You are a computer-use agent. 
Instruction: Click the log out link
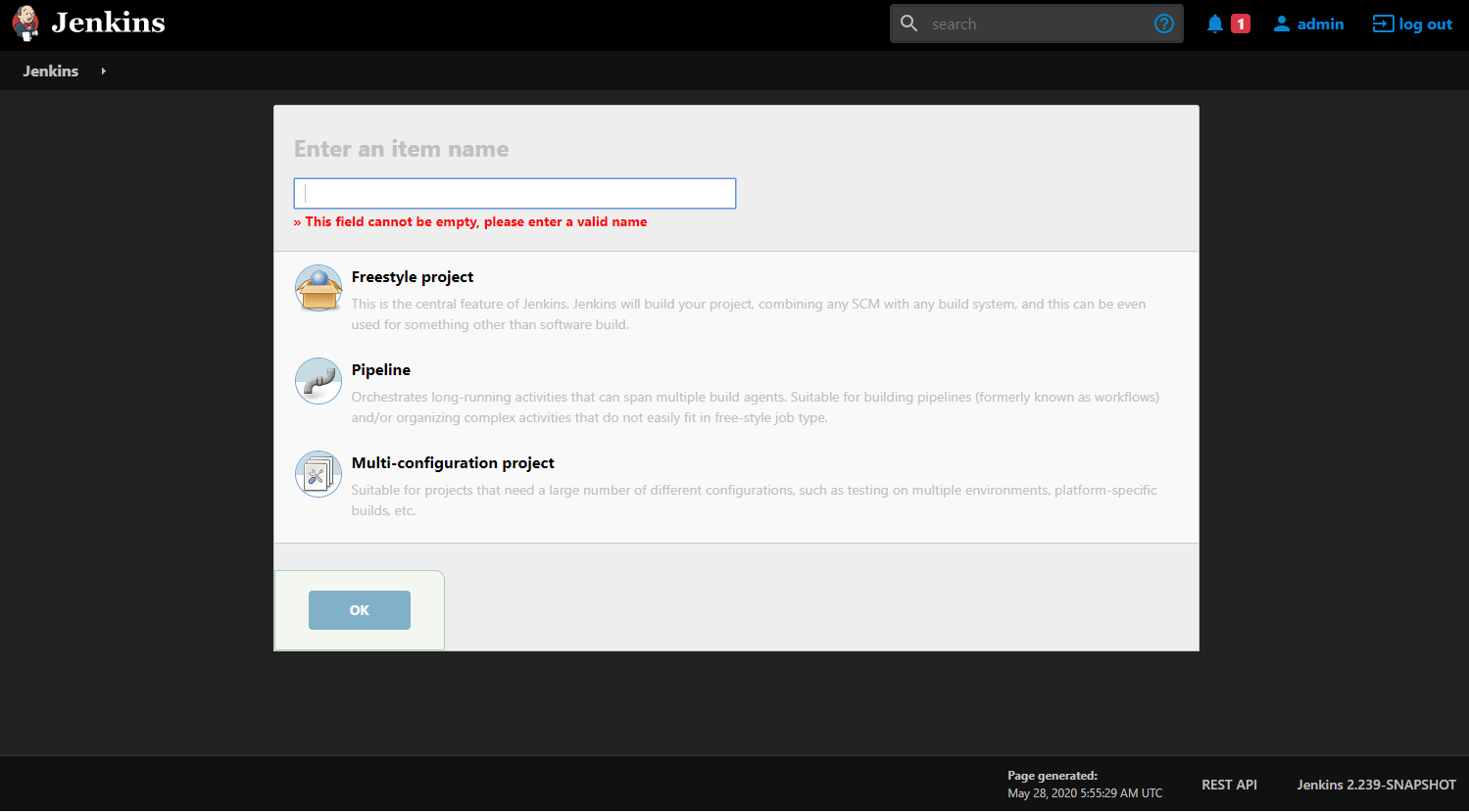pyautogui.click(x=1426, y=24)
